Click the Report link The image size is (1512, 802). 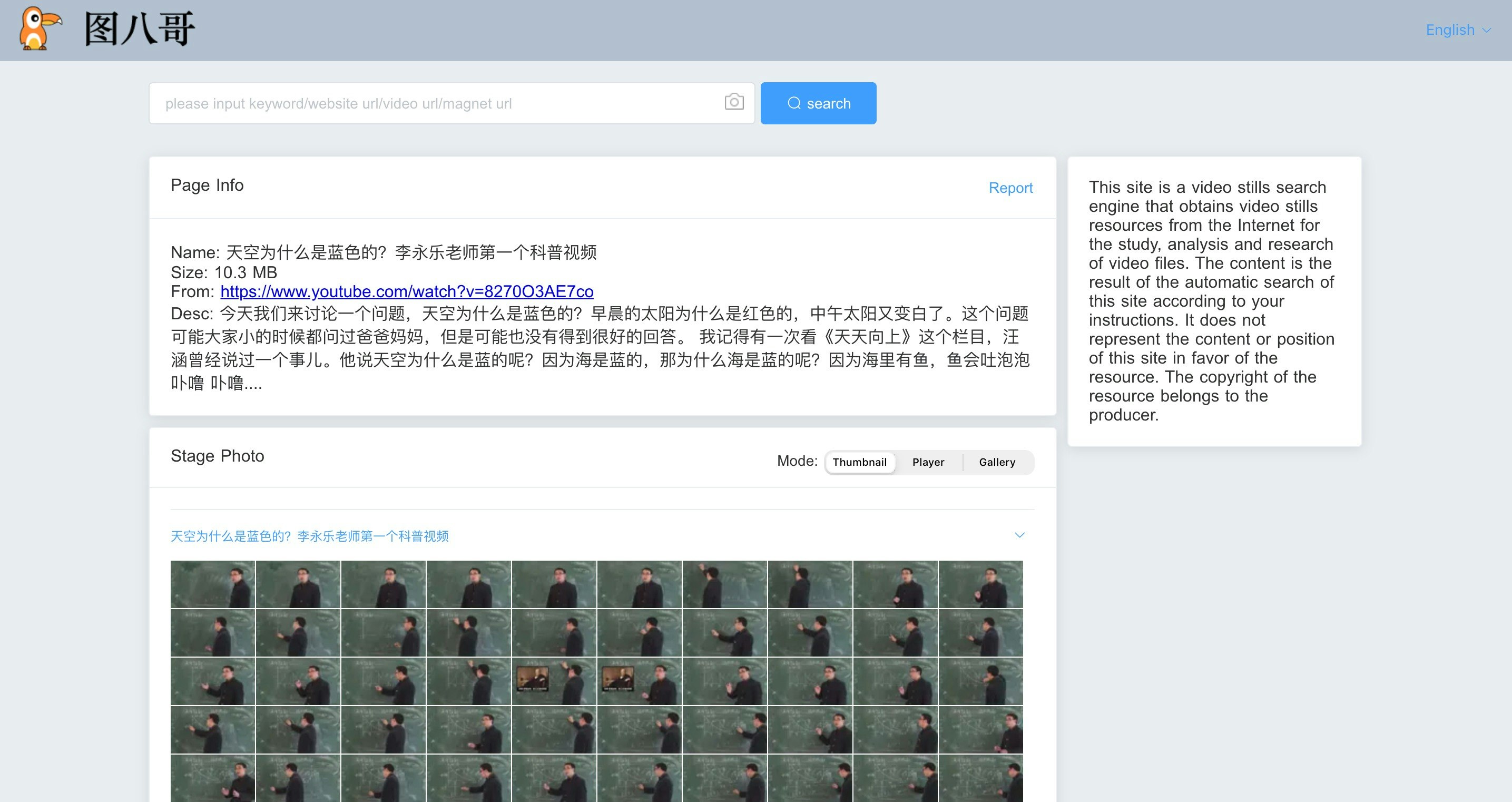coord(1011,188)
